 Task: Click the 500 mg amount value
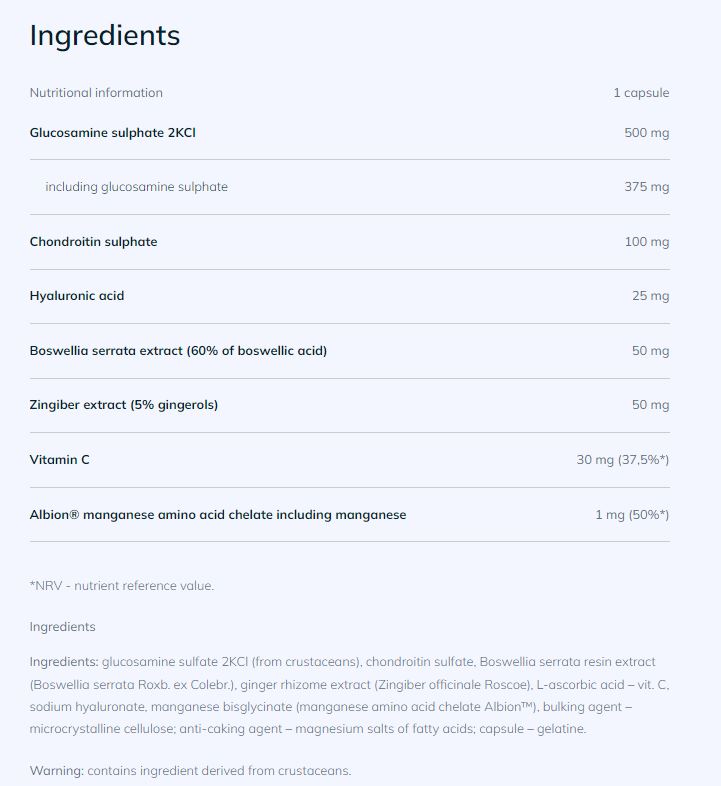(x=646, y=132)
